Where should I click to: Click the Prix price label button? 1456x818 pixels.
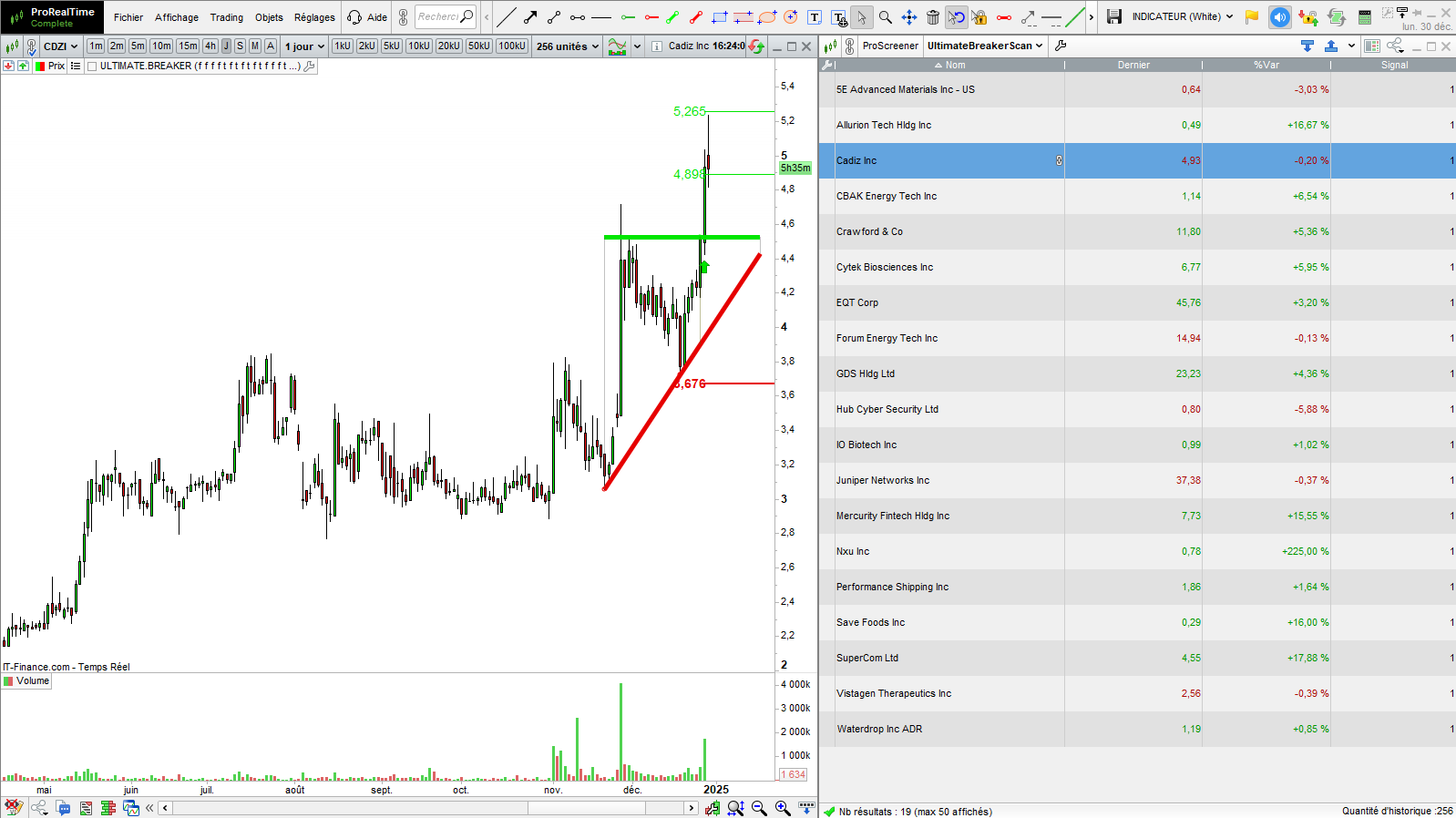[x=56, y=66]
